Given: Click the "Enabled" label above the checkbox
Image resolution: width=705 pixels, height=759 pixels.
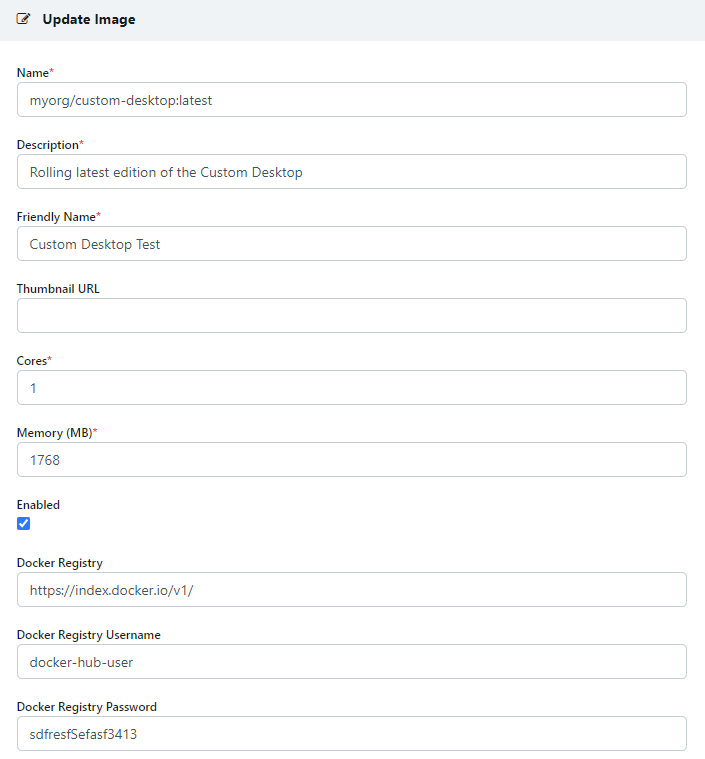Looking at the screenshot, I should tap(38, 505).
